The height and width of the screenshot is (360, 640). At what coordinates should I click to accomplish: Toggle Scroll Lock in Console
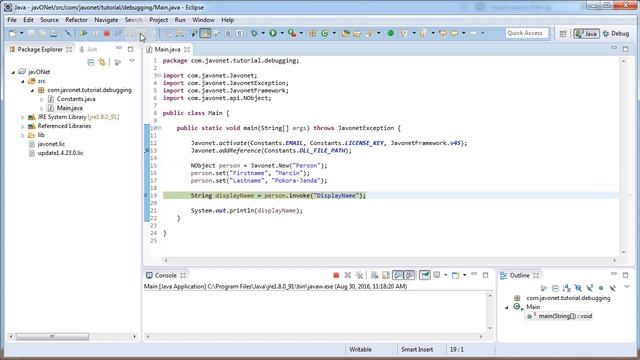(386, 276)
